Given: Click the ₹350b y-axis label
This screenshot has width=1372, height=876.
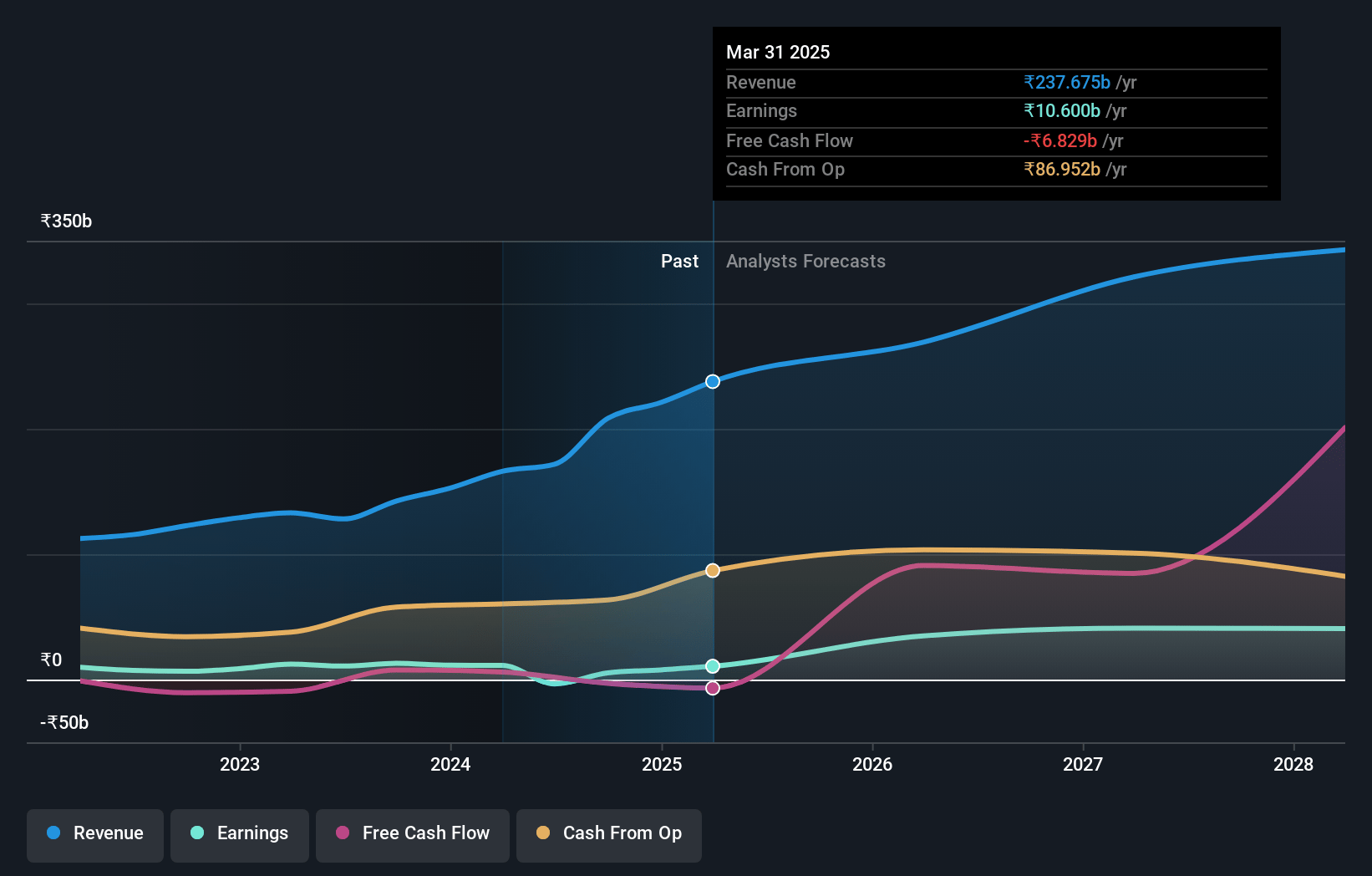Looking at the screenshot, I should 66,221.
